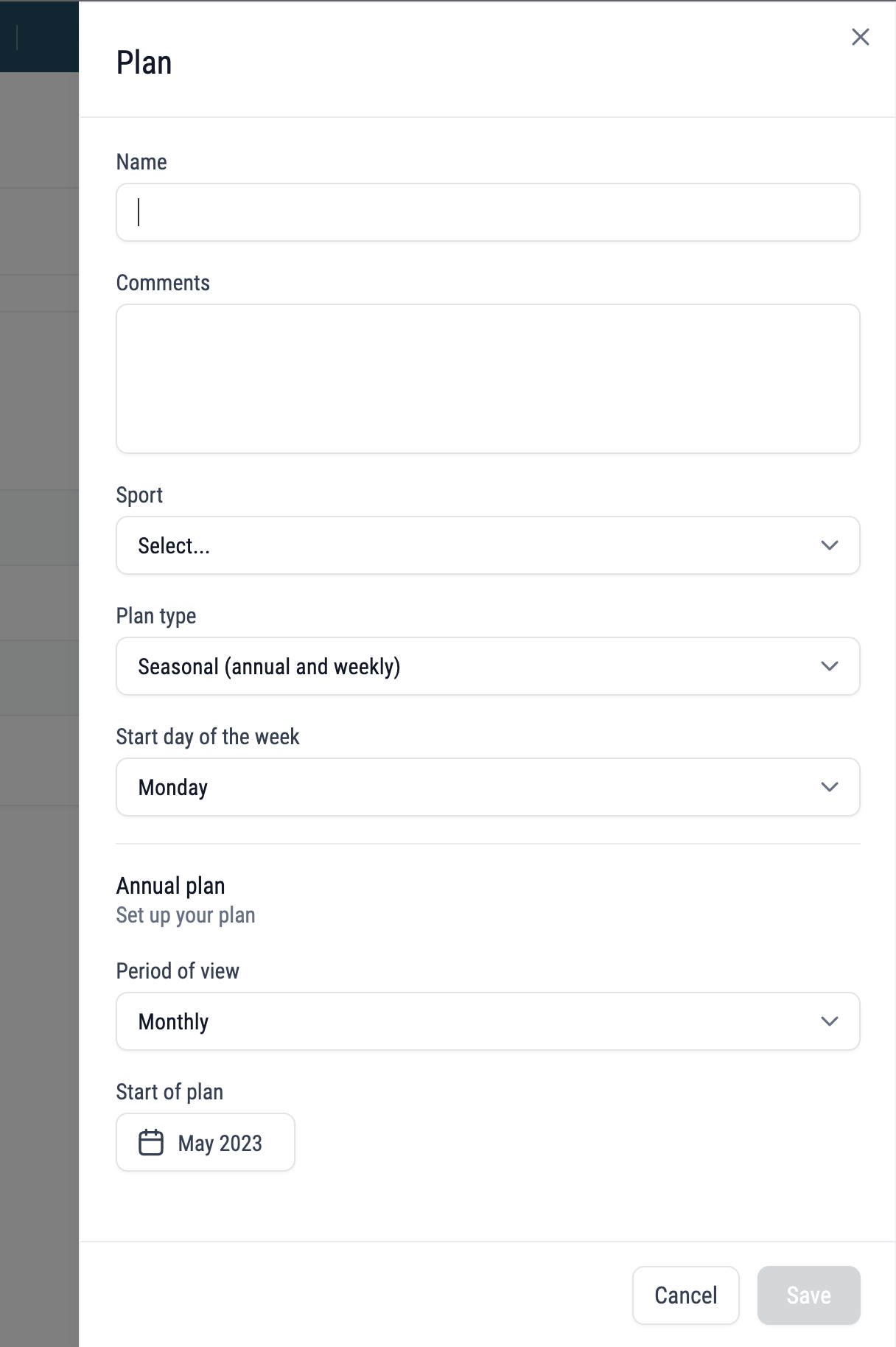Screen dimensions: 896x1347
Task: Open the 'Seasonal (annual and weekly)' dropdown
Action: [488, 666]
